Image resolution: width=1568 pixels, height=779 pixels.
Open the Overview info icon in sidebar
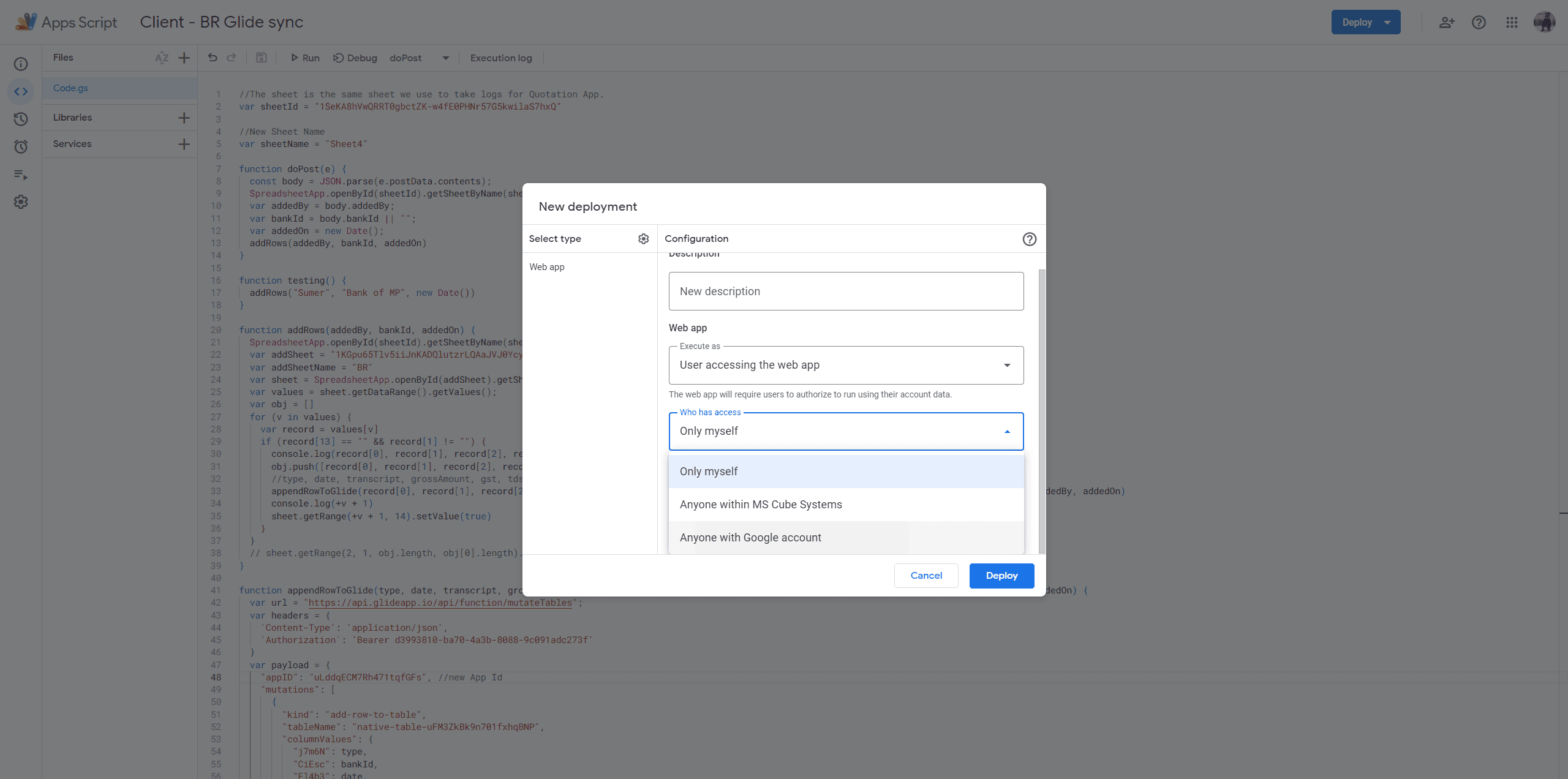(x=21, y=64)
